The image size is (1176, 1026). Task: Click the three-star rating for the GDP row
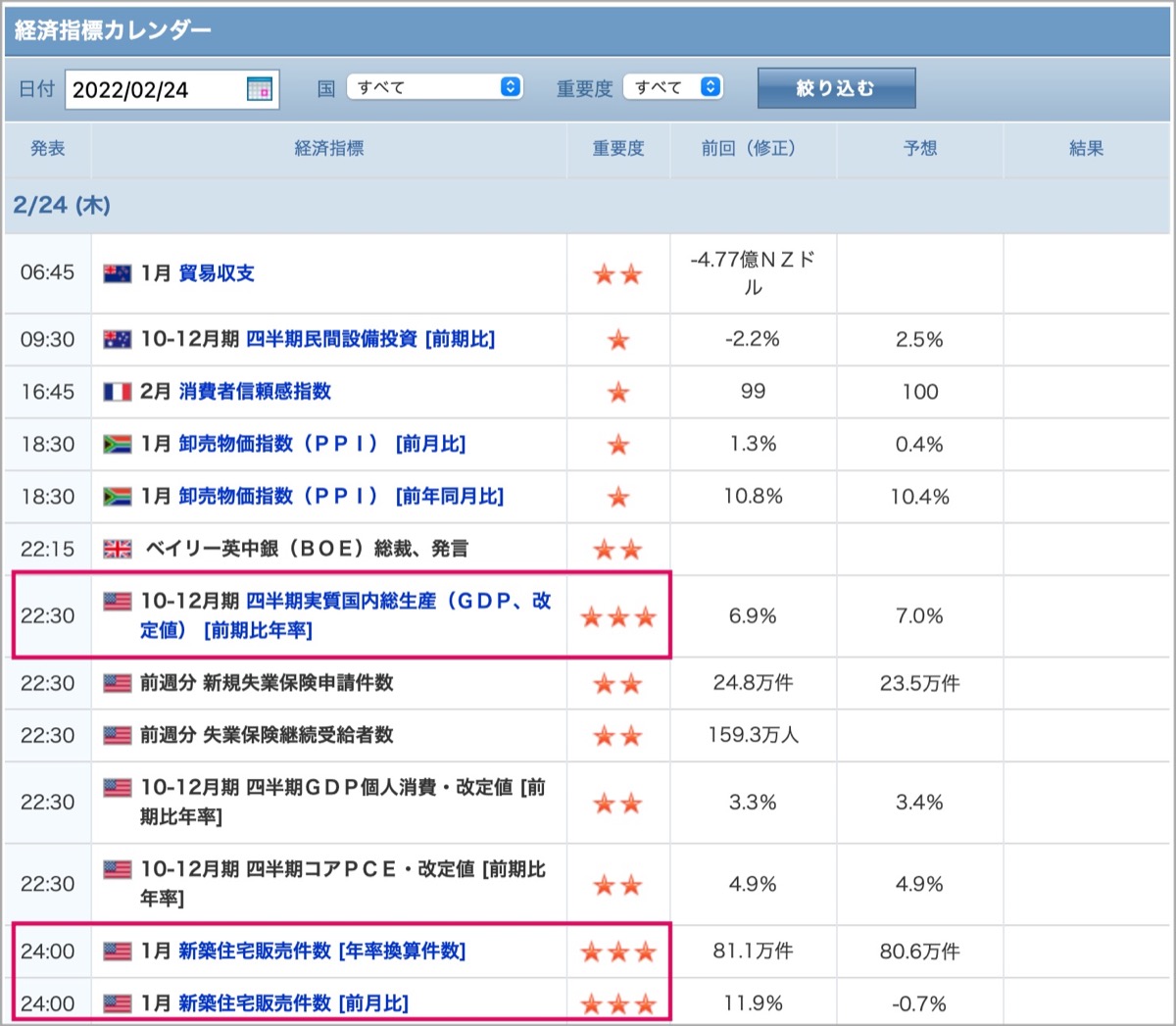pyautogui.click(x=618, y=616)
